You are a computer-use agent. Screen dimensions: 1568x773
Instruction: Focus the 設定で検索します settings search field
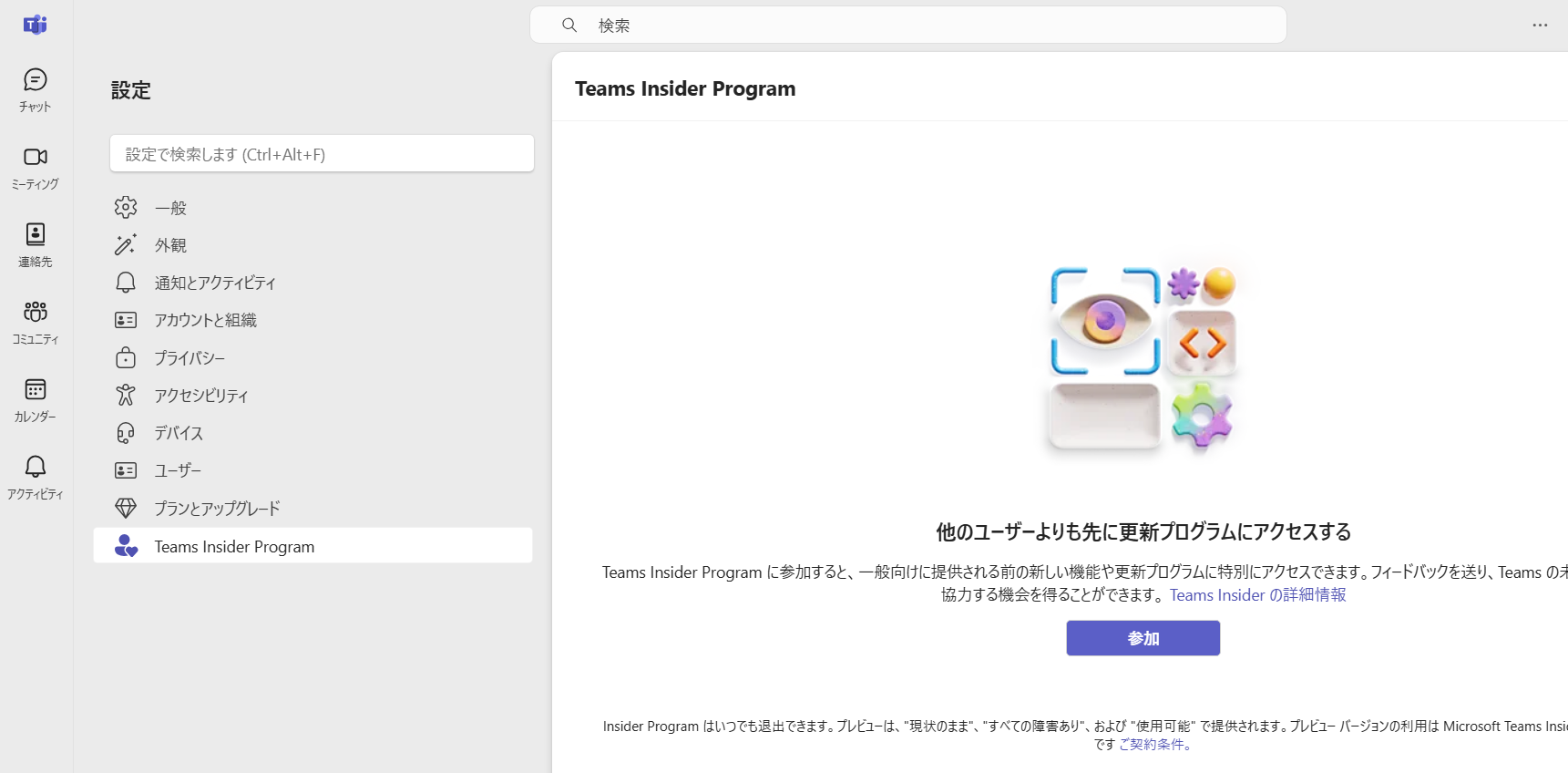[x=322, y=153]
